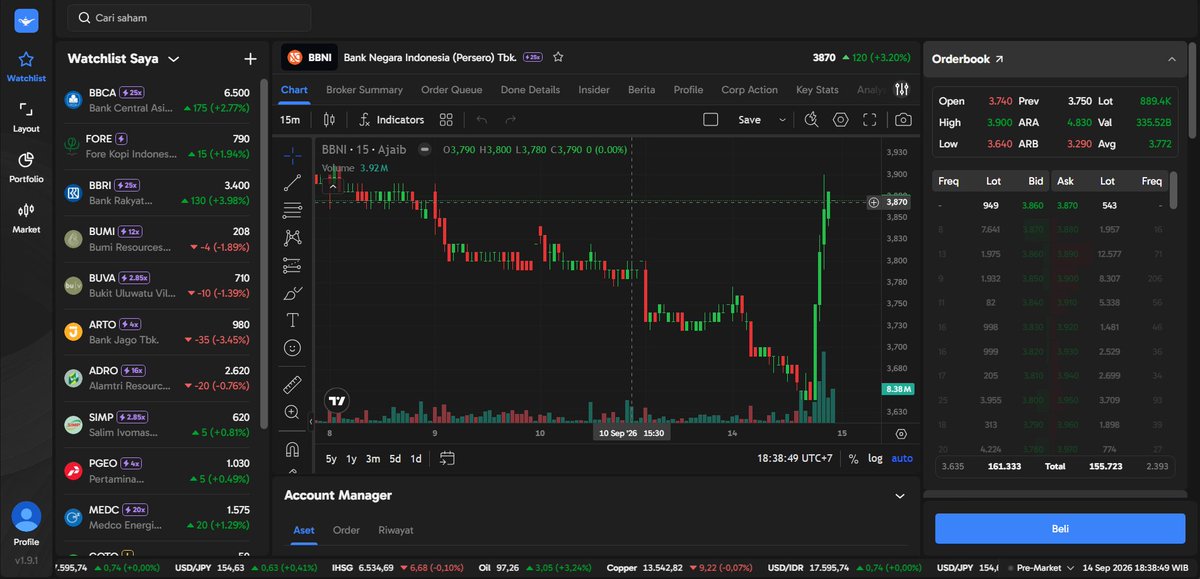The image size is (1200, 579).
Task: Select the text annotation tool
Action: (x=292, y=320)
